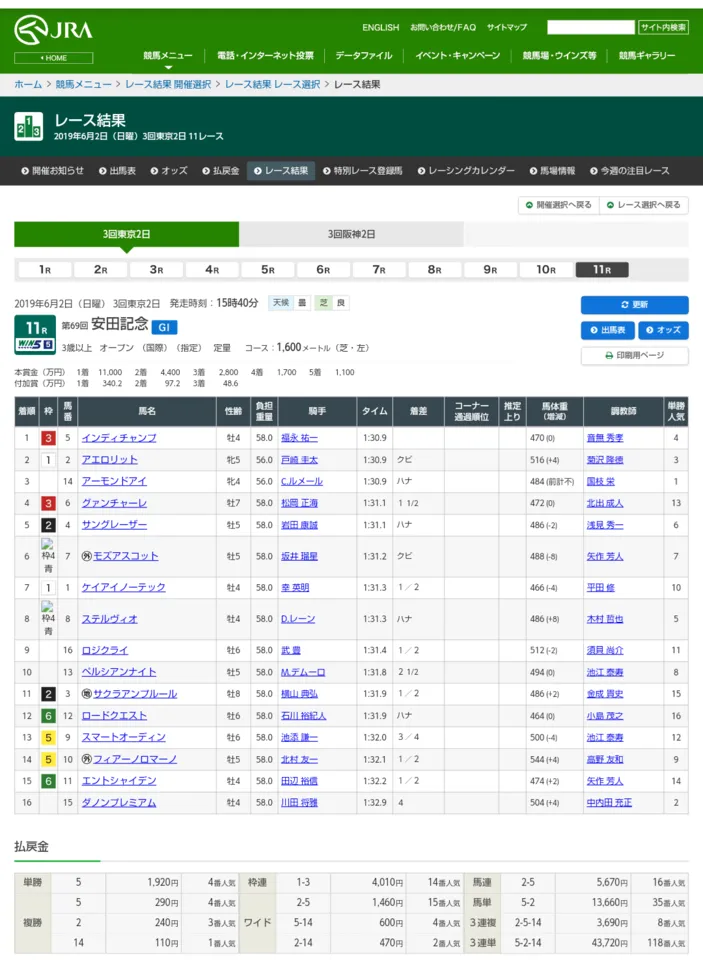The width and height of the screenshot is (703, 960).
Task: Open 競馬ギャラリー menu
Action: [647, 56]
